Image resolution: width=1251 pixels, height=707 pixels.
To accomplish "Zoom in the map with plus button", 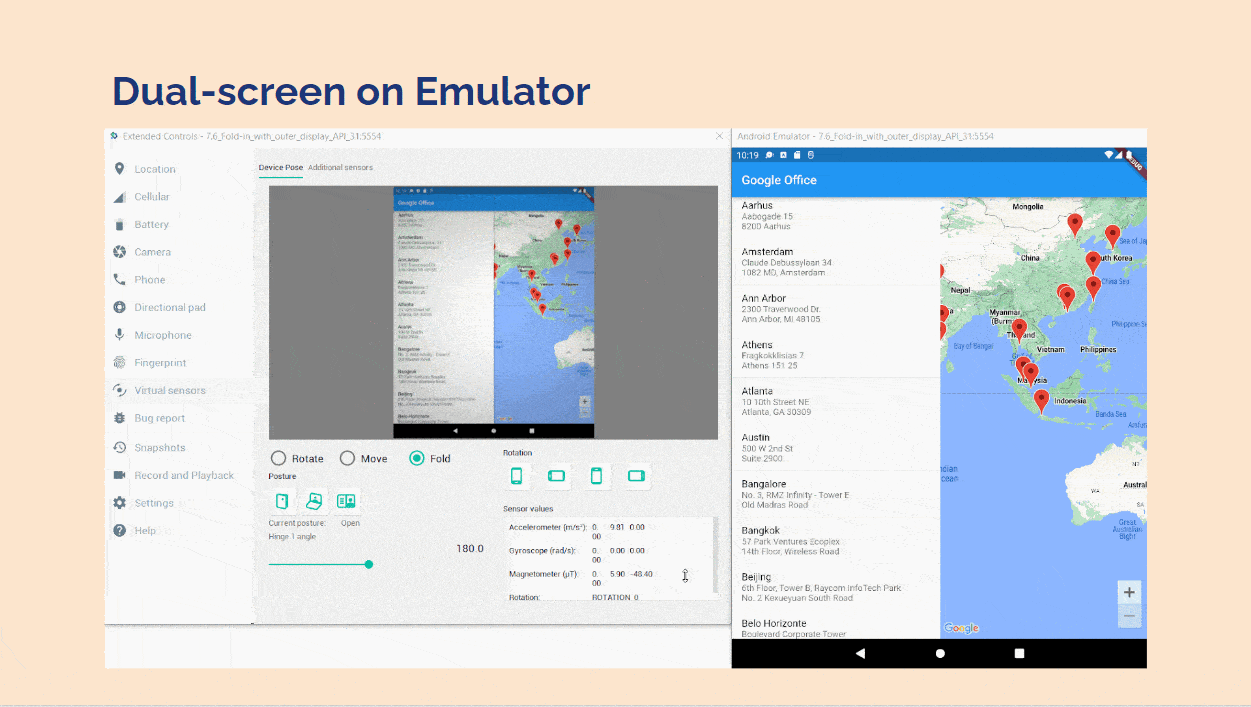I will point(1129,592).
